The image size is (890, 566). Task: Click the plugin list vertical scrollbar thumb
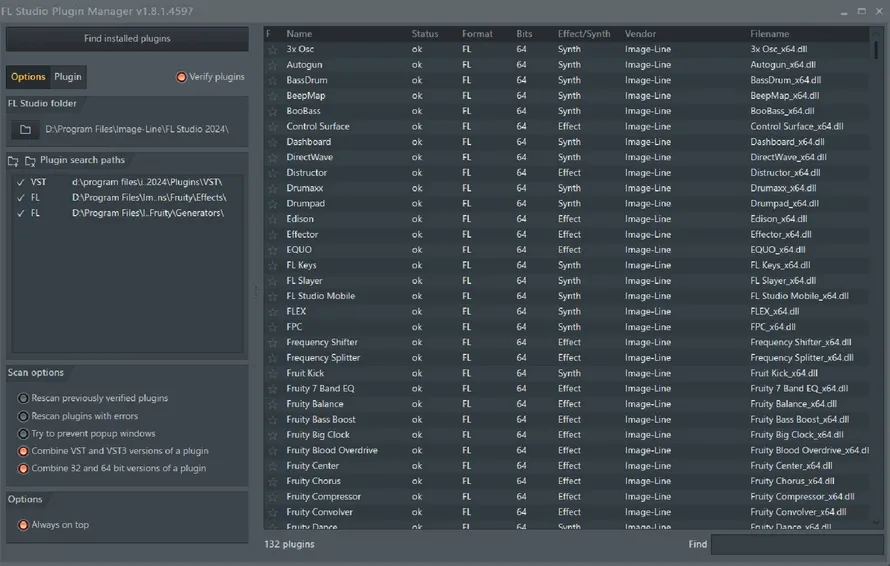click(876, 50)
